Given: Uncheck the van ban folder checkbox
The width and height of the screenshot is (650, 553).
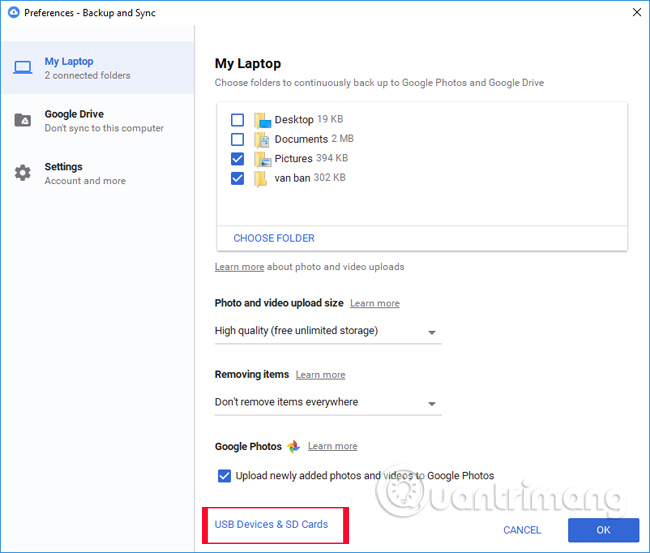Looking at the screenshot, I should point(238,178).
